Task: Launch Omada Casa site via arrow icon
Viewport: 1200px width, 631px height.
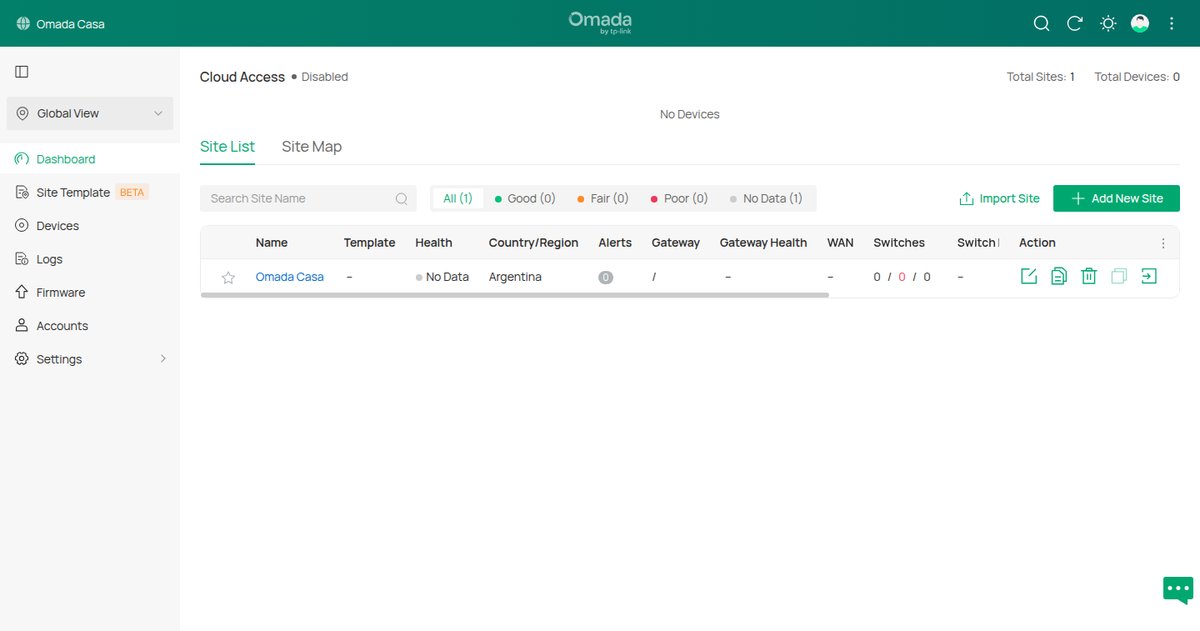Action: click(1149, 276)
